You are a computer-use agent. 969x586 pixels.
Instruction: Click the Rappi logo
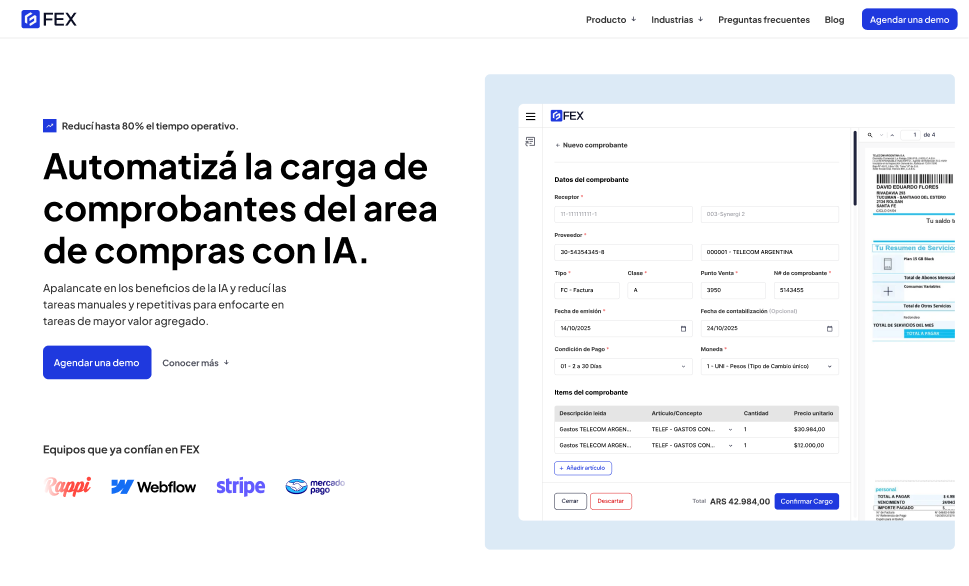[68, 486]
